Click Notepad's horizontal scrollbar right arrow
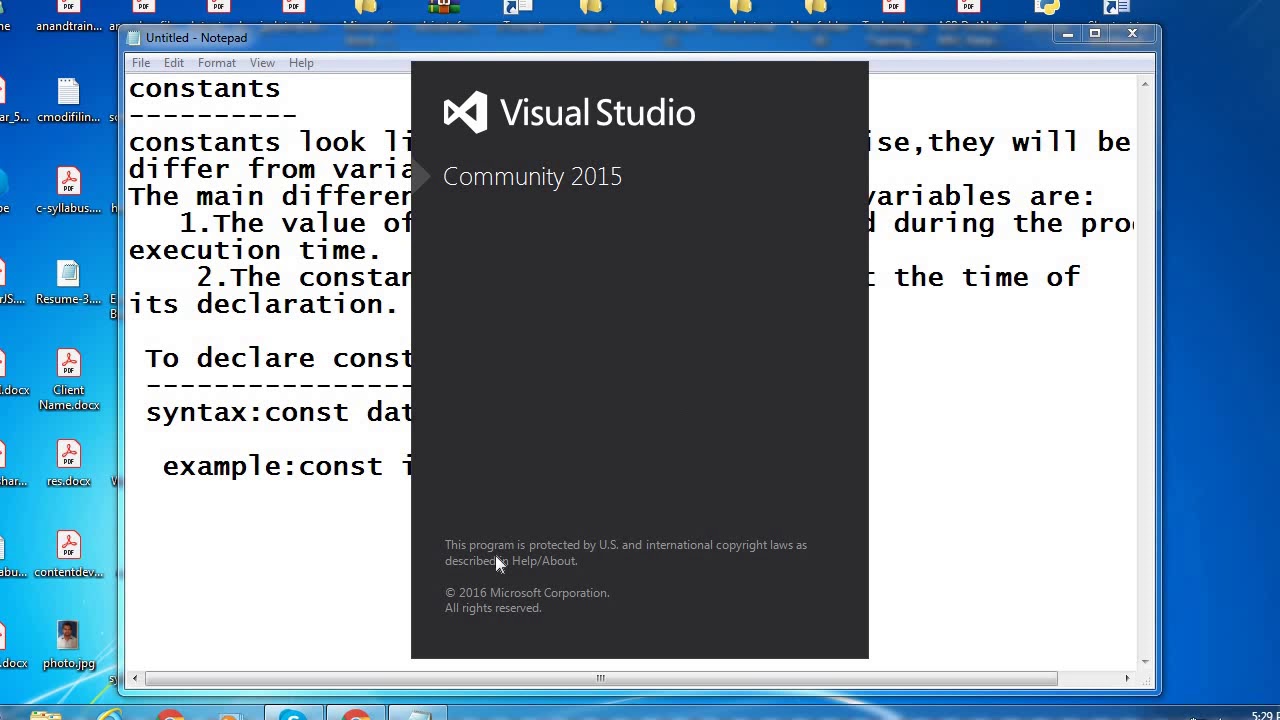The width and height of the screenshot is (1280, 720). [x=1127, y=678]
